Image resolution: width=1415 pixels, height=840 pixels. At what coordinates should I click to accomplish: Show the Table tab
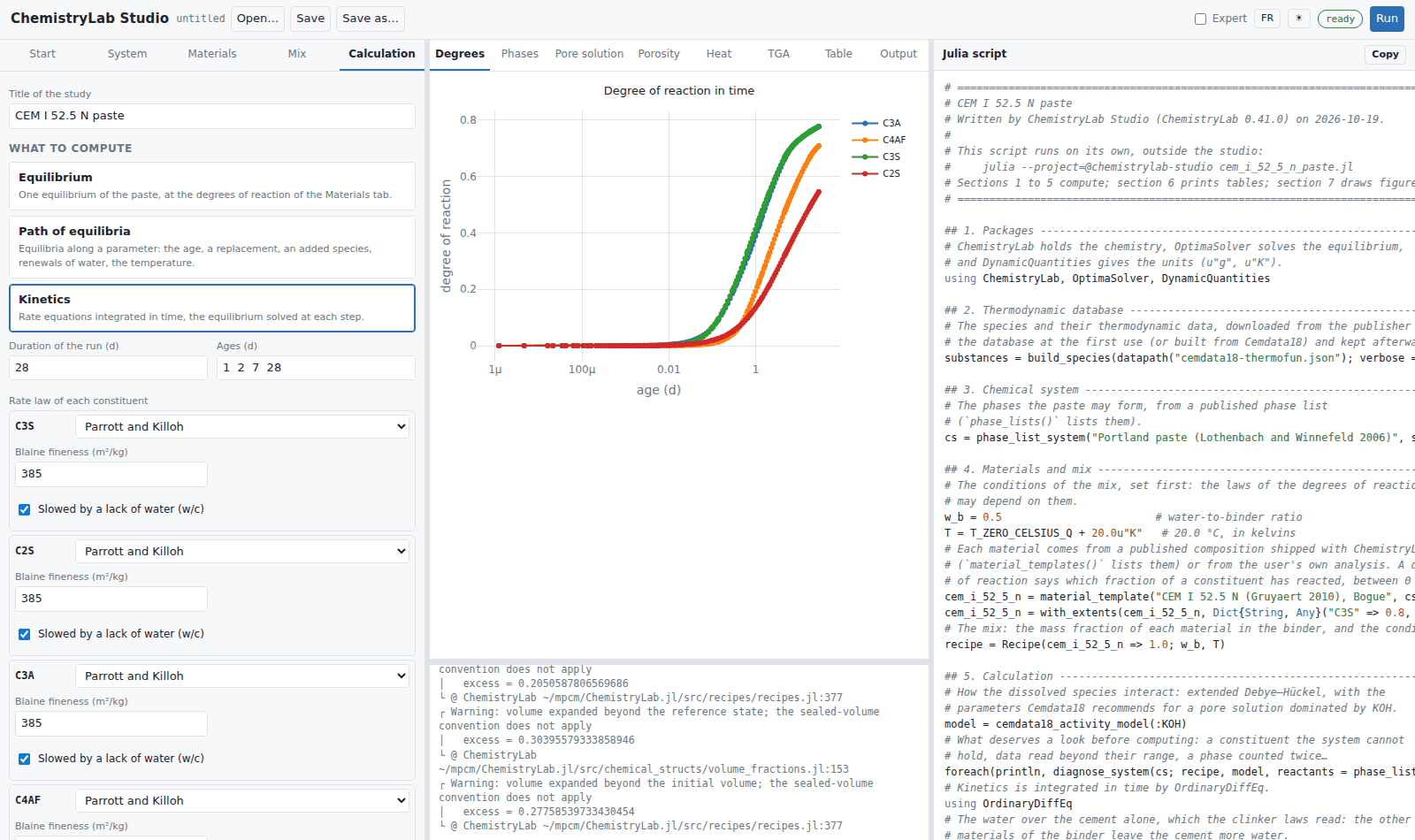pos(838,54)
